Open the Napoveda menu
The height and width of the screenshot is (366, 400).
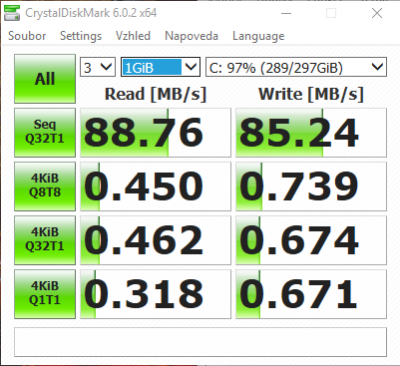191,36
